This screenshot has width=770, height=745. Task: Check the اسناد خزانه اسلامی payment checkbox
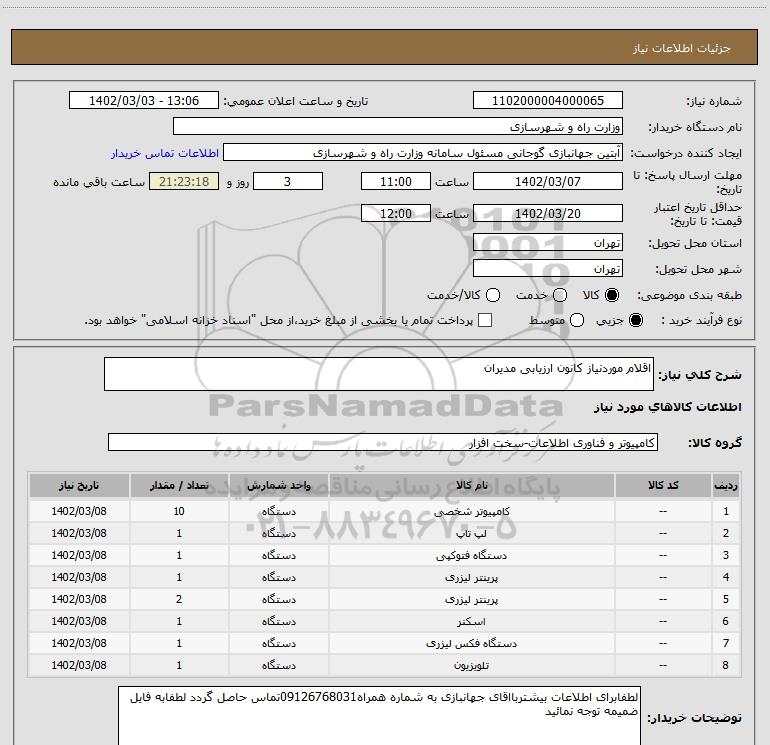click(x=485, y=320)
